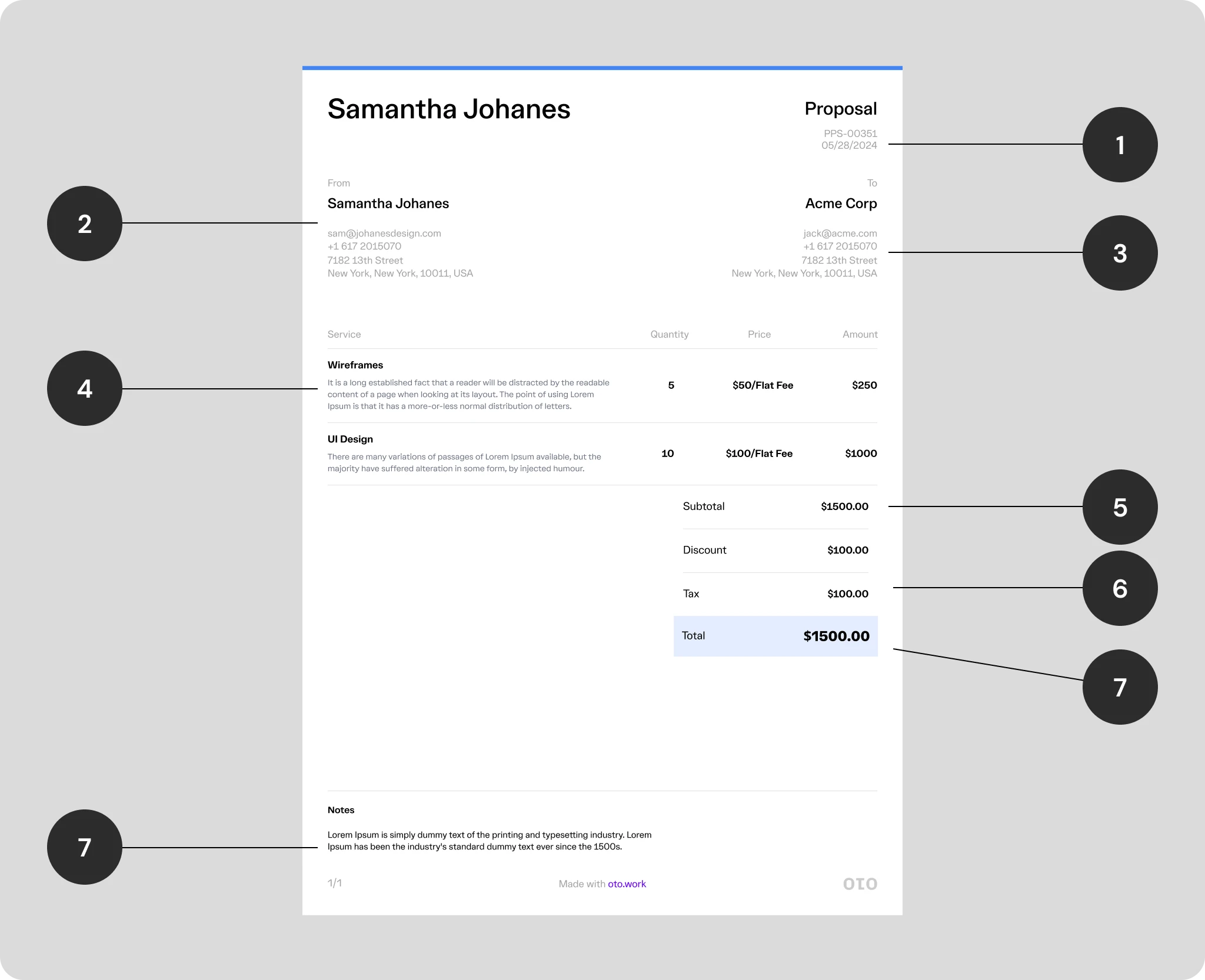Click the numbered callout circle 4
This screenshot has height=980, width=1205.
(x=85, y=388)
